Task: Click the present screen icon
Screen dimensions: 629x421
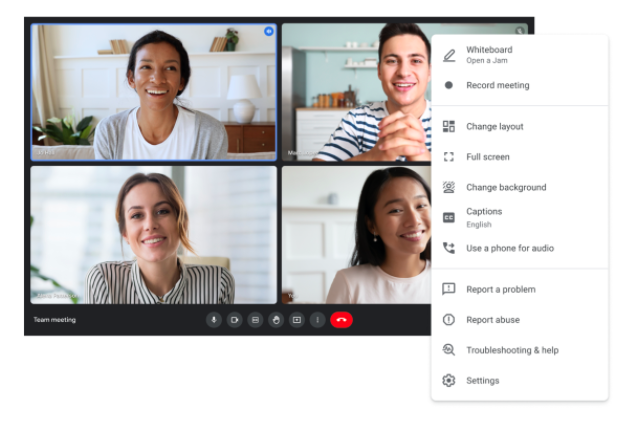Action: pos(297,320)
